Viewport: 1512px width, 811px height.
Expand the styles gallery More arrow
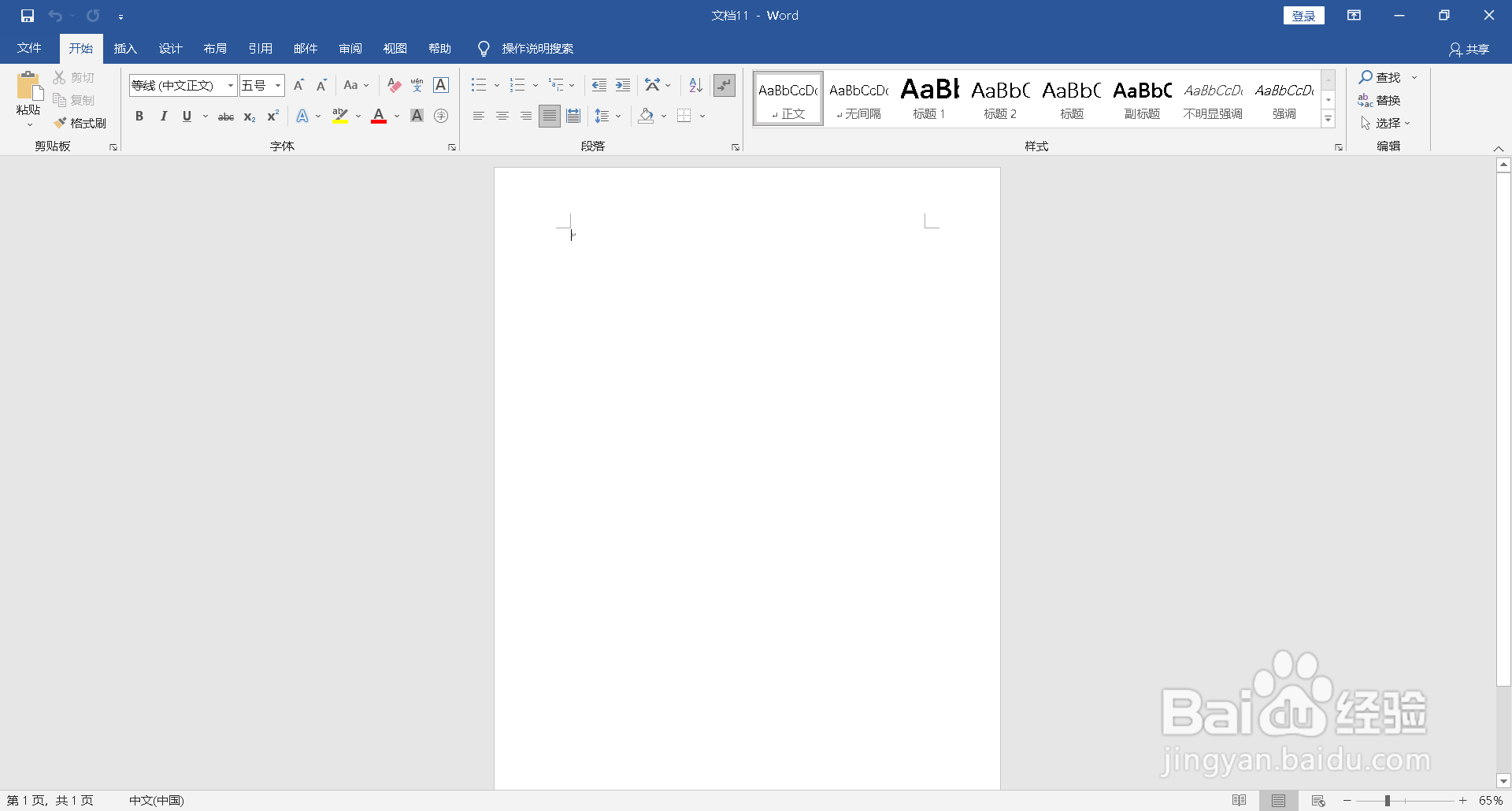click(x=1329, y=119)
